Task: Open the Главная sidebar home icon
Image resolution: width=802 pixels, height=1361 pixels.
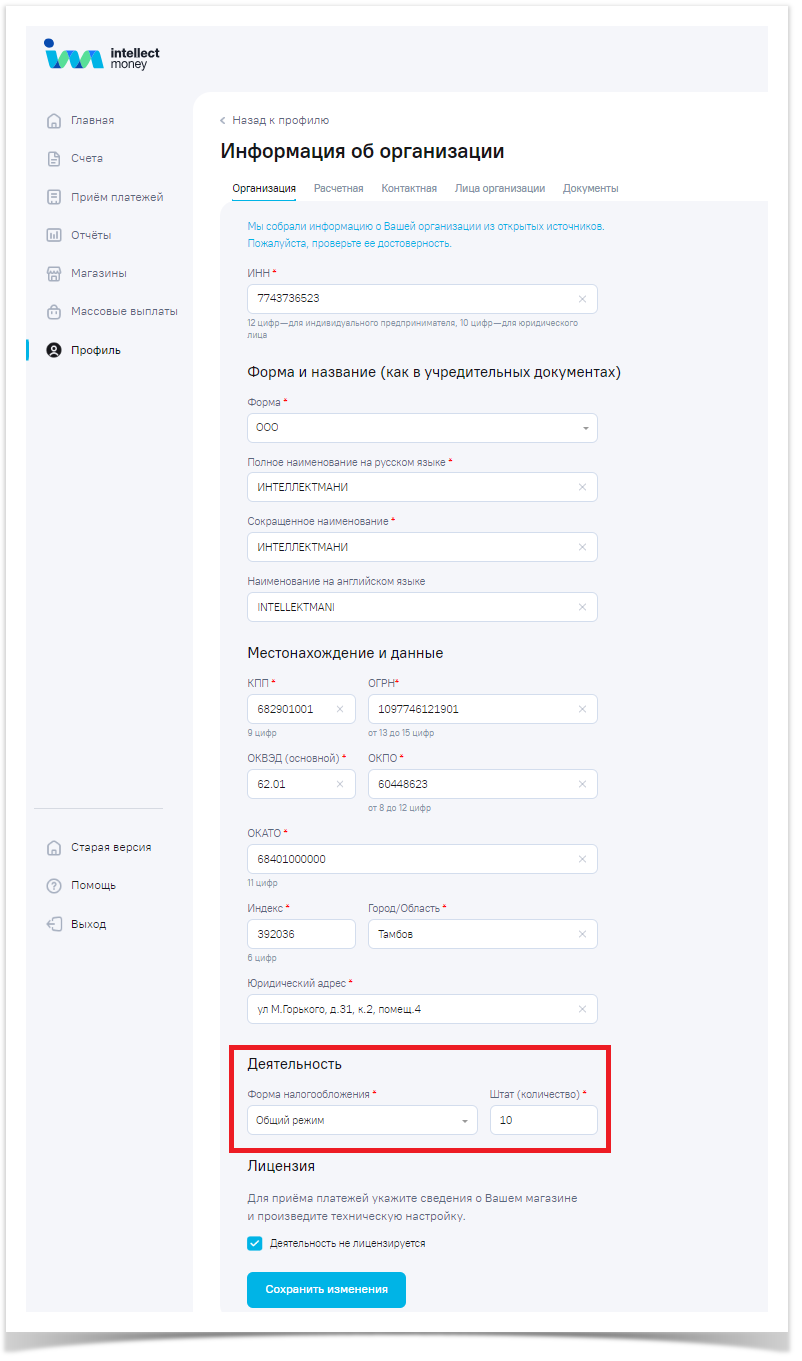Action: [x=54, y=121]
